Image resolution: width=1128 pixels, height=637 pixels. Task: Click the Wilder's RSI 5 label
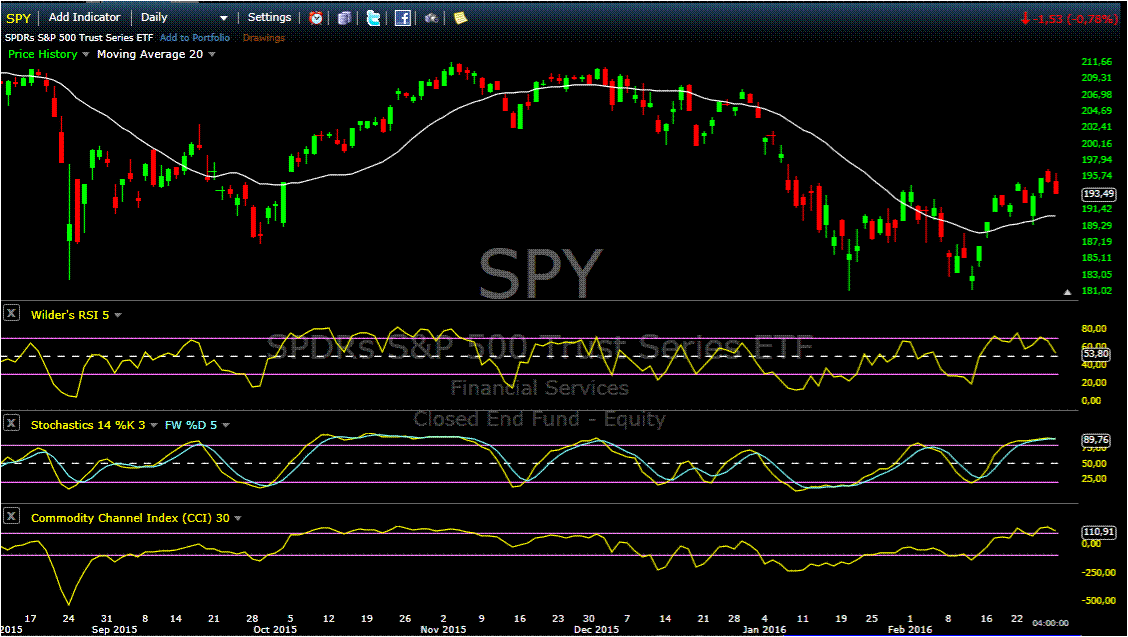pyautogui.click(x=70, y=315)
